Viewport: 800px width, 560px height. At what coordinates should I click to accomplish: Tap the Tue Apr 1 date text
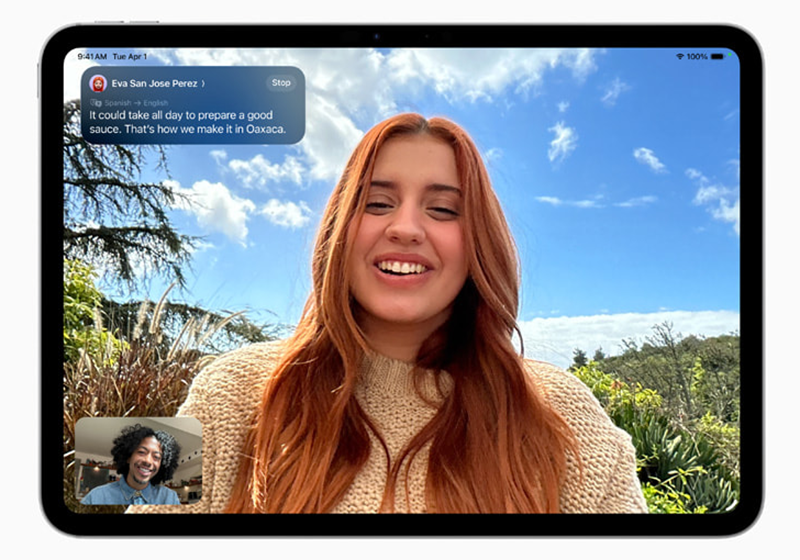point(130,56)
